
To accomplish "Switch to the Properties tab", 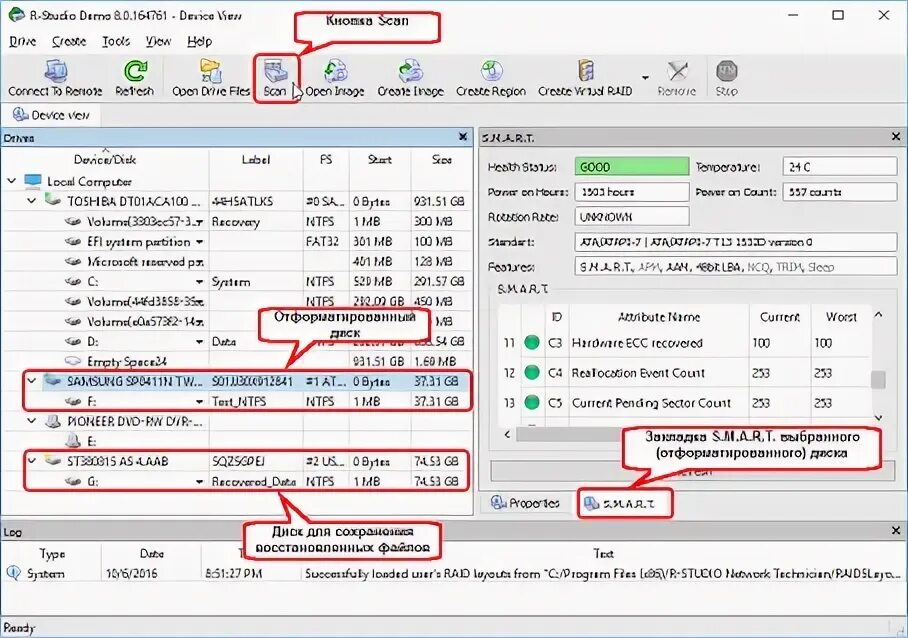I will [525, 503].
